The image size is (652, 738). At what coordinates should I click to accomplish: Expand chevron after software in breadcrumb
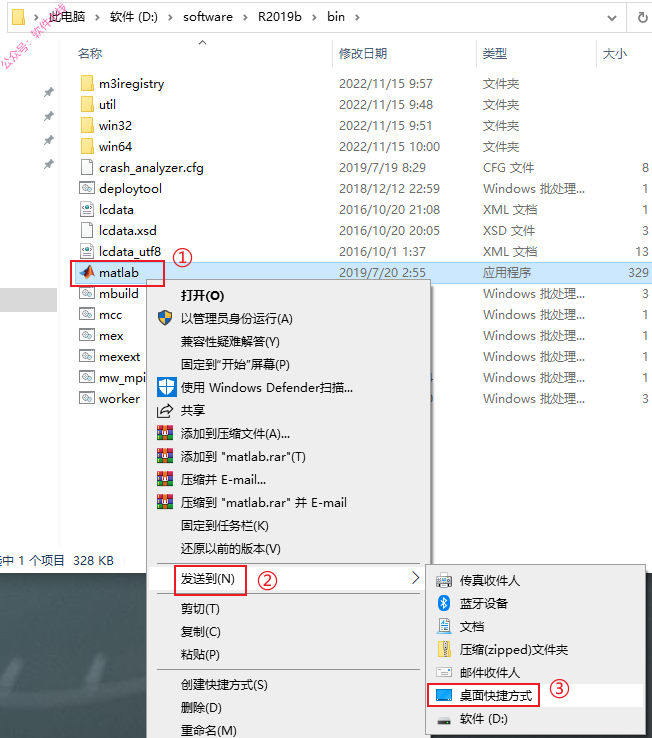[x=245, y=17]
